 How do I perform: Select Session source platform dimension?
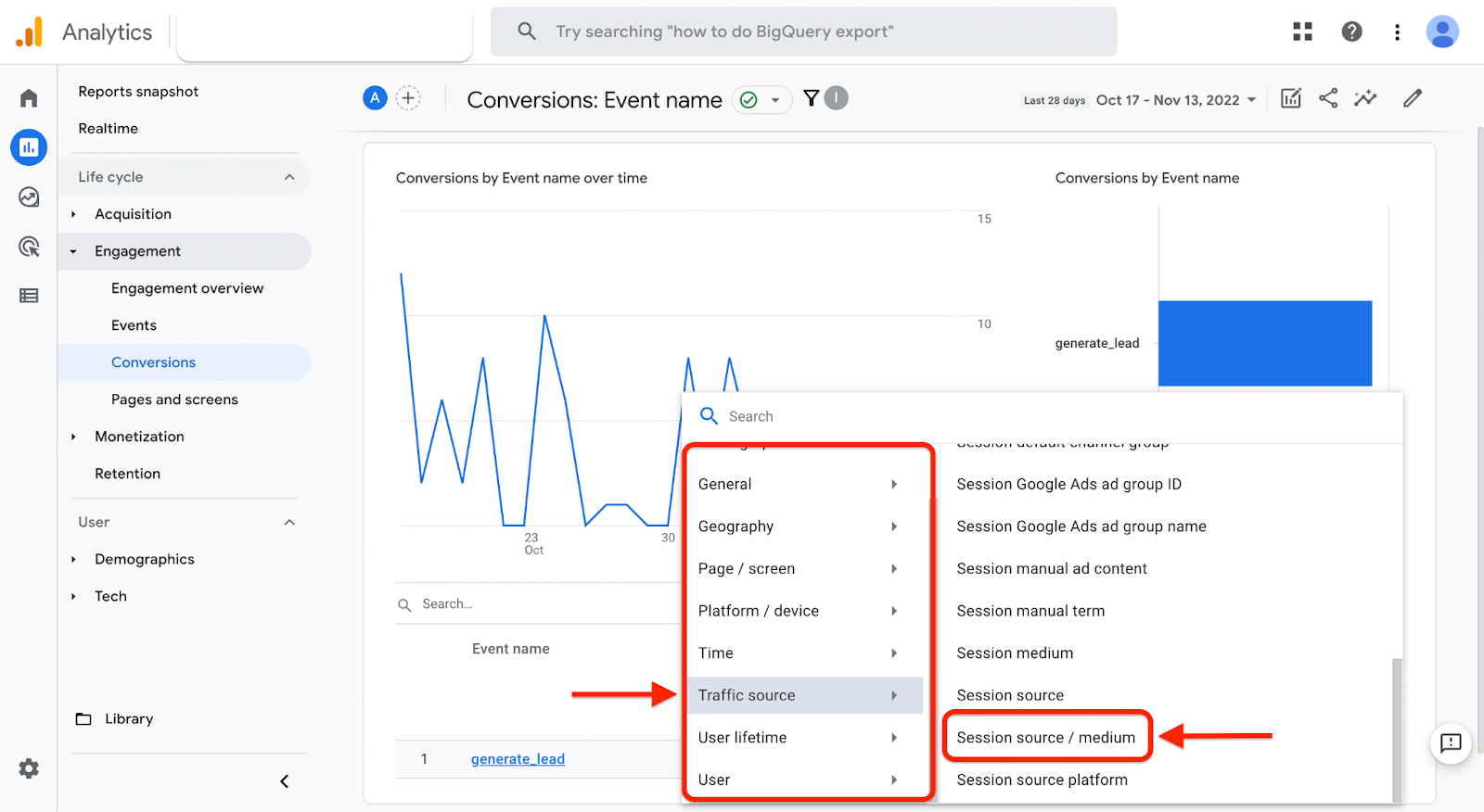(x=1043, y=780)
